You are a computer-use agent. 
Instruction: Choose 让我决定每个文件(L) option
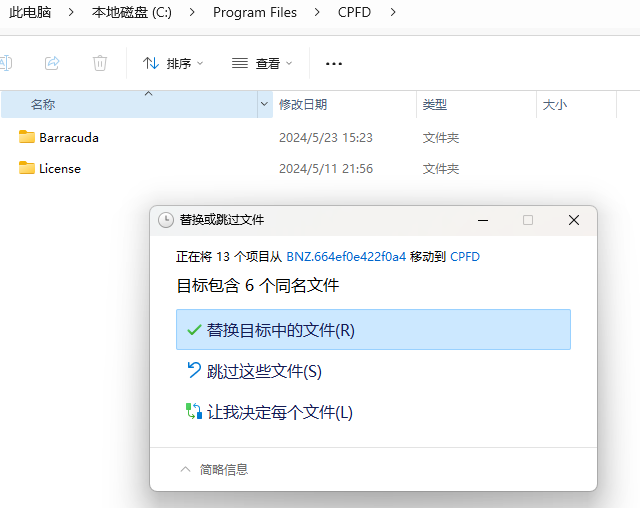tap(280, 412)
